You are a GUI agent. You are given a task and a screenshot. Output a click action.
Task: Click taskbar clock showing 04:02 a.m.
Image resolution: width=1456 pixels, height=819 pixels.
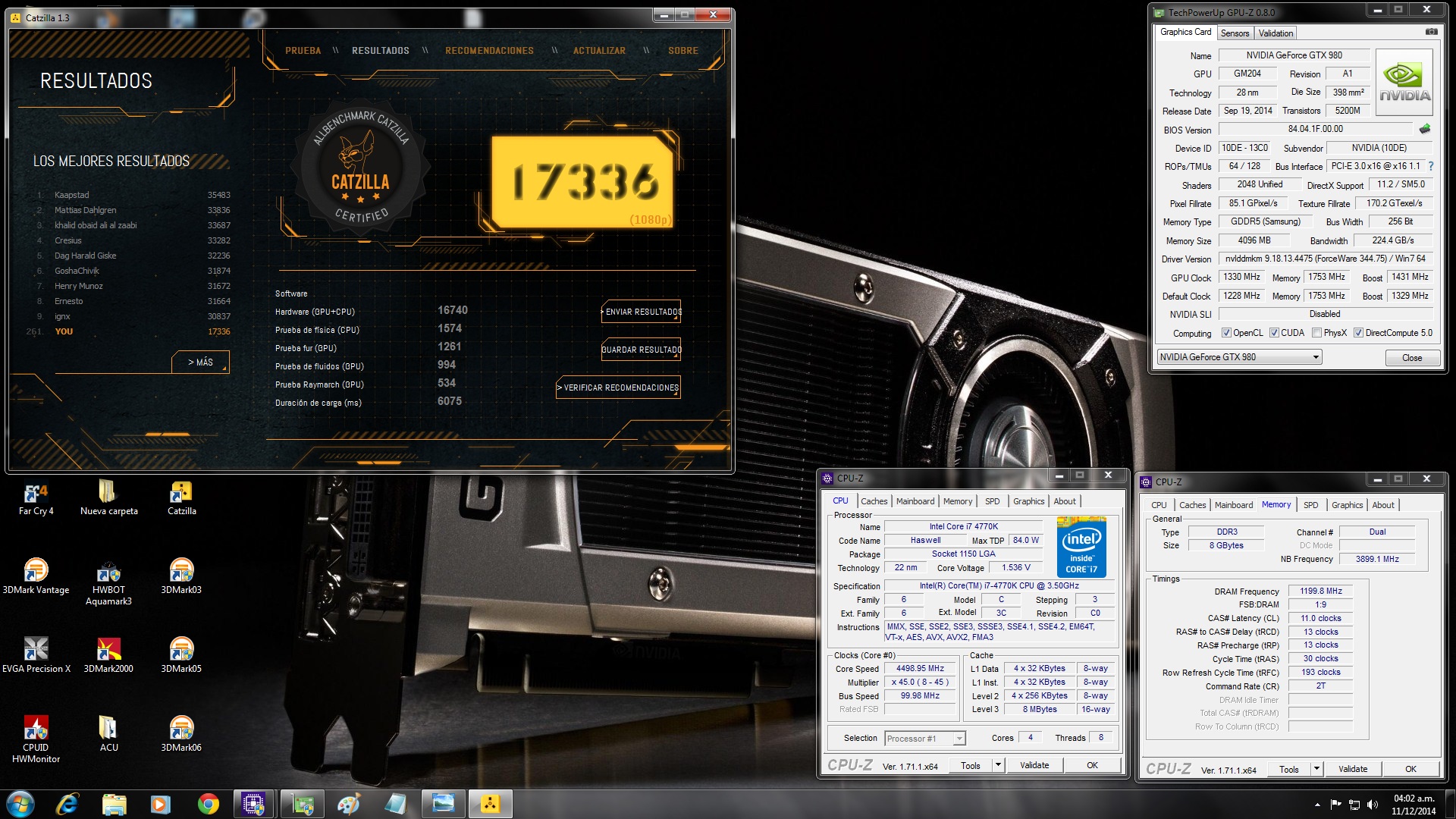coord(1414,804)
